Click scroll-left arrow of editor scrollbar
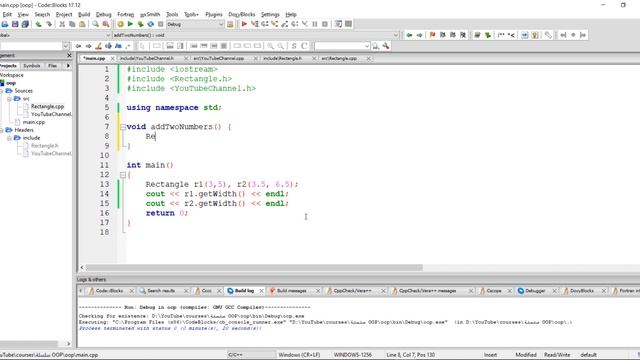640x360 pixels. pos(82,268)
